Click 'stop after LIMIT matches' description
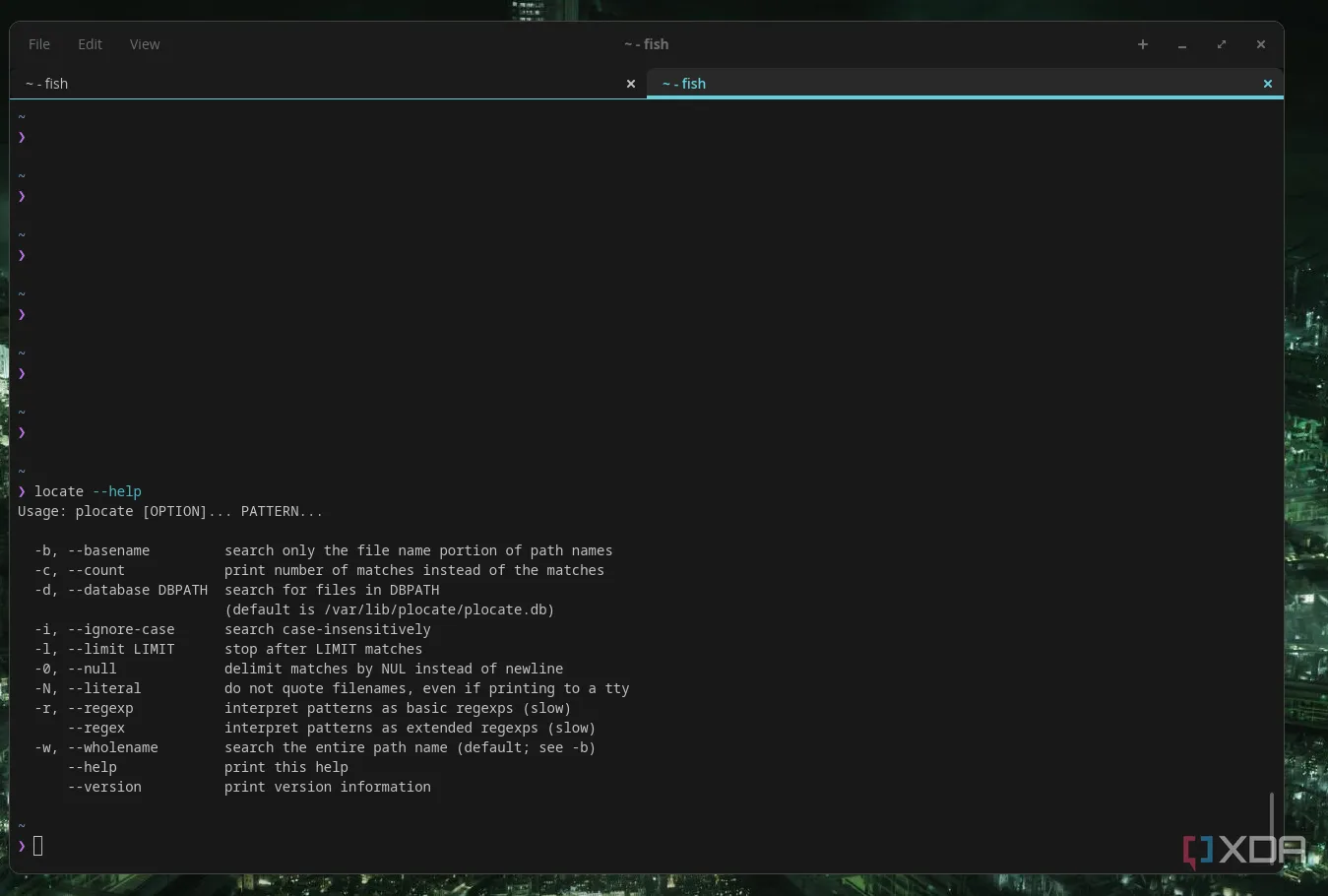This screenshot has width=1328, height=896. tap(324, 649)
